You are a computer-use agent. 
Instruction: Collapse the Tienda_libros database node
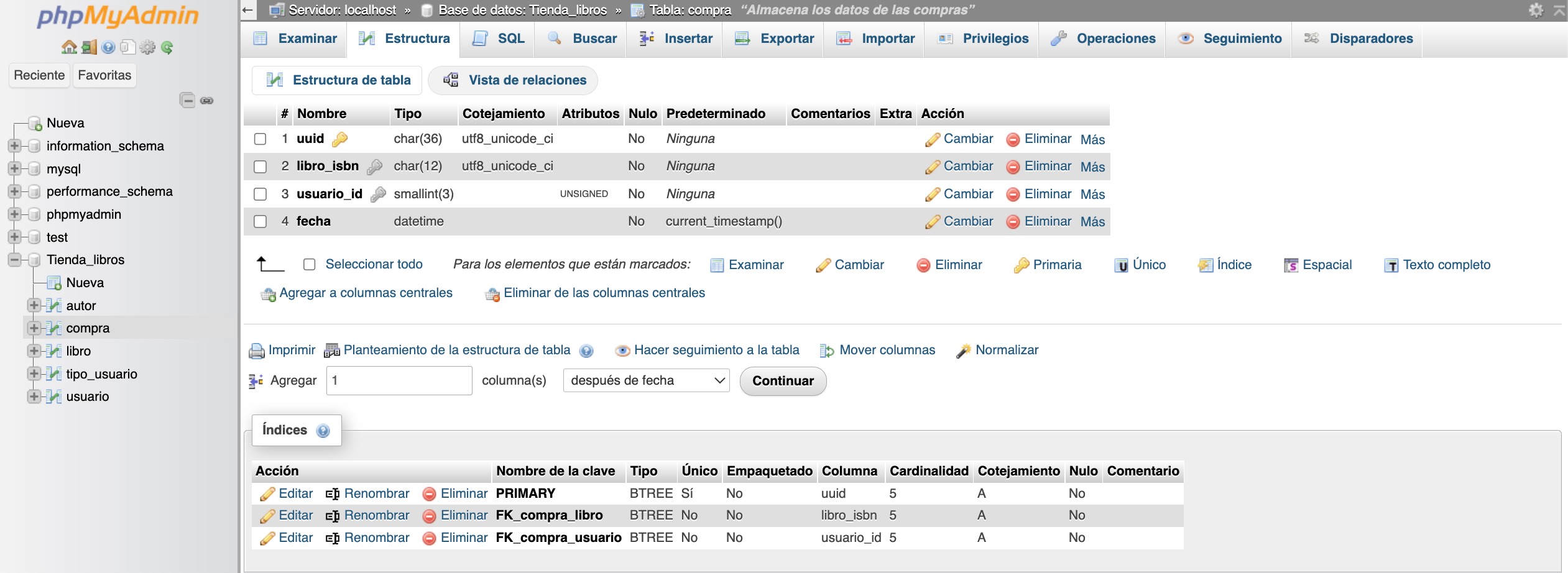pos(14,259)
